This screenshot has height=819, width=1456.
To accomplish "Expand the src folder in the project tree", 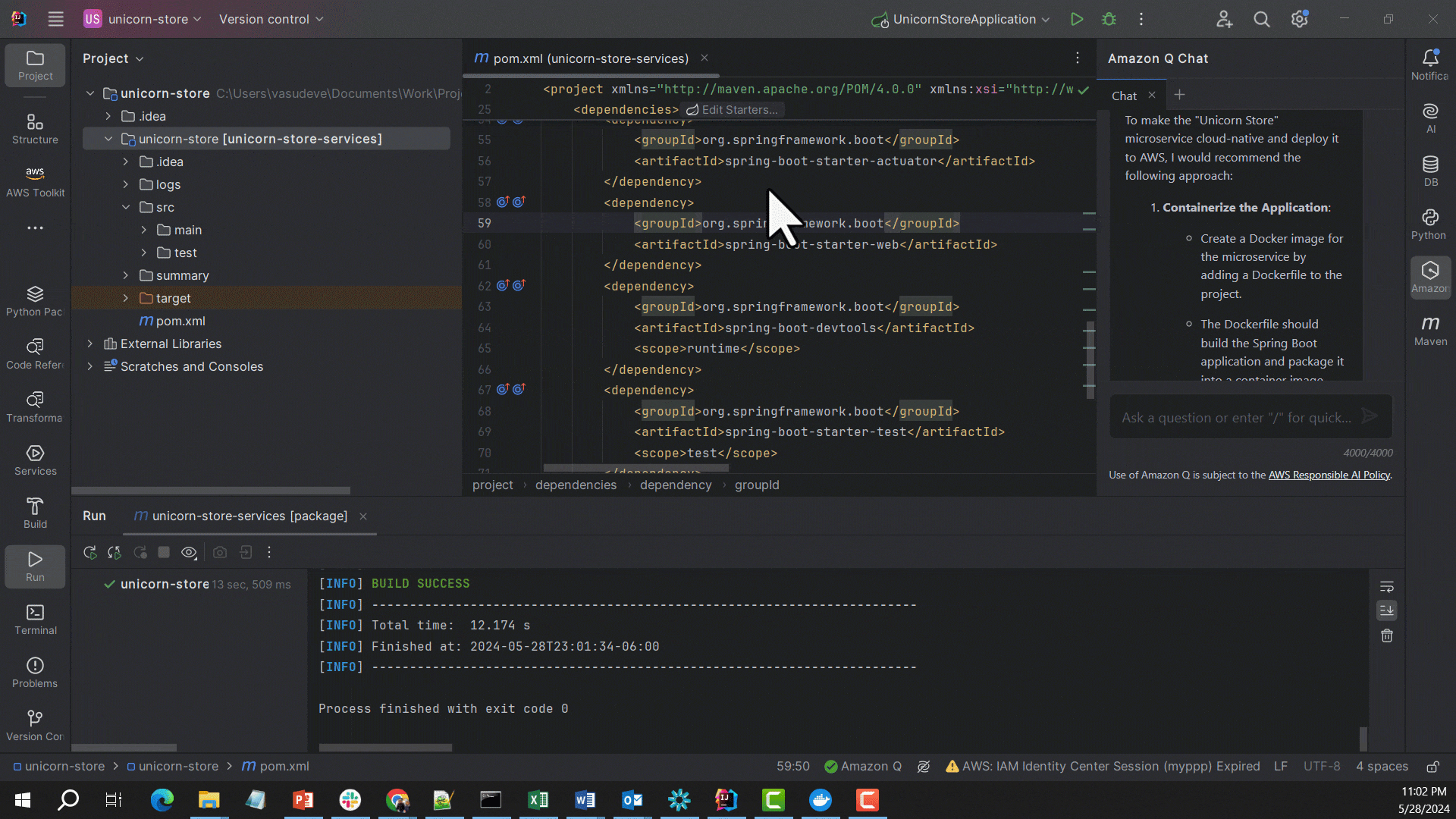I will pyautogui.click(x=126, y=206).
